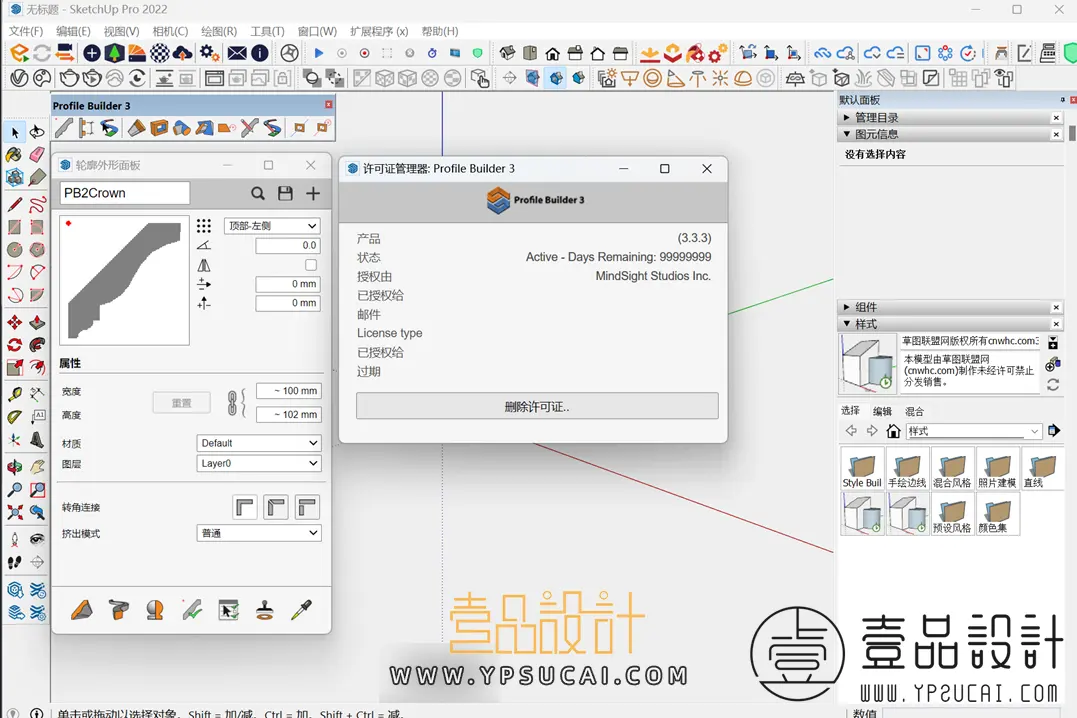Add a new profile with plus icon
Image resolution: width=1077 pixels, height=718 pixels.
313,194
